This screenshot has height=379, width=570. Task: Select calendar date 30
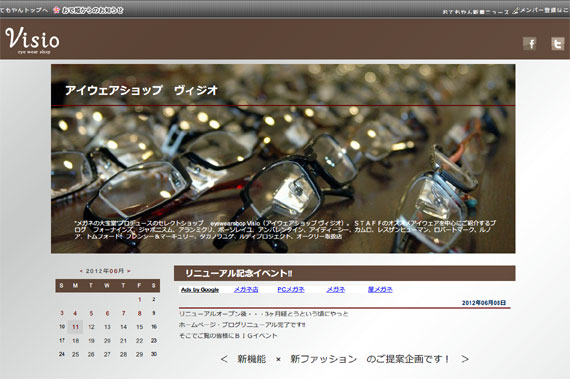tap(154, 354)
